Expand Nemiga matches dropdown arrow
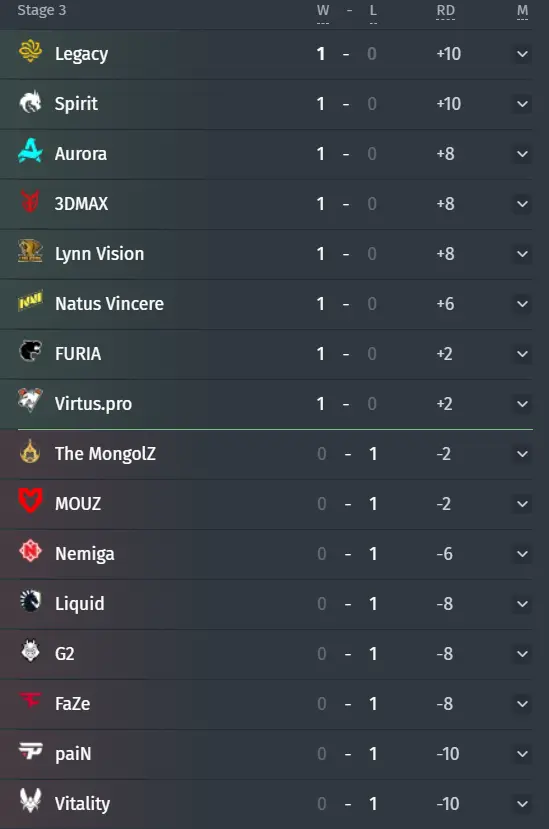Viewport: 549px width, 829px height. click(522, 554)
